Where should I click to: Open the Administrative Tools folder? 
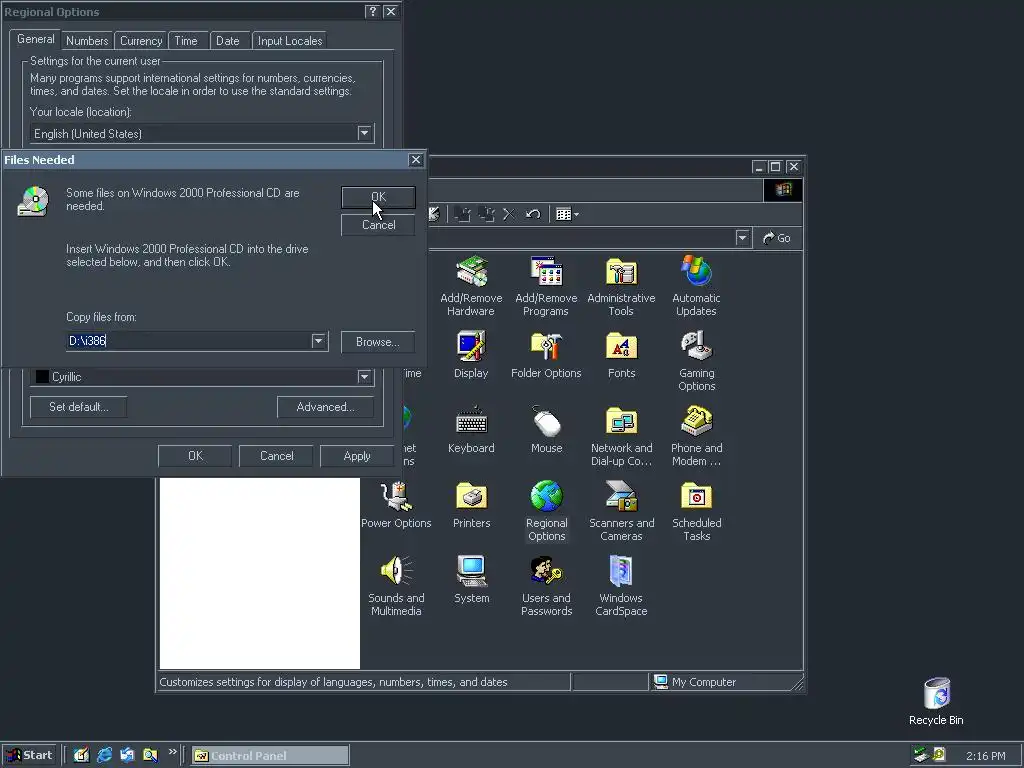(621, 285)
